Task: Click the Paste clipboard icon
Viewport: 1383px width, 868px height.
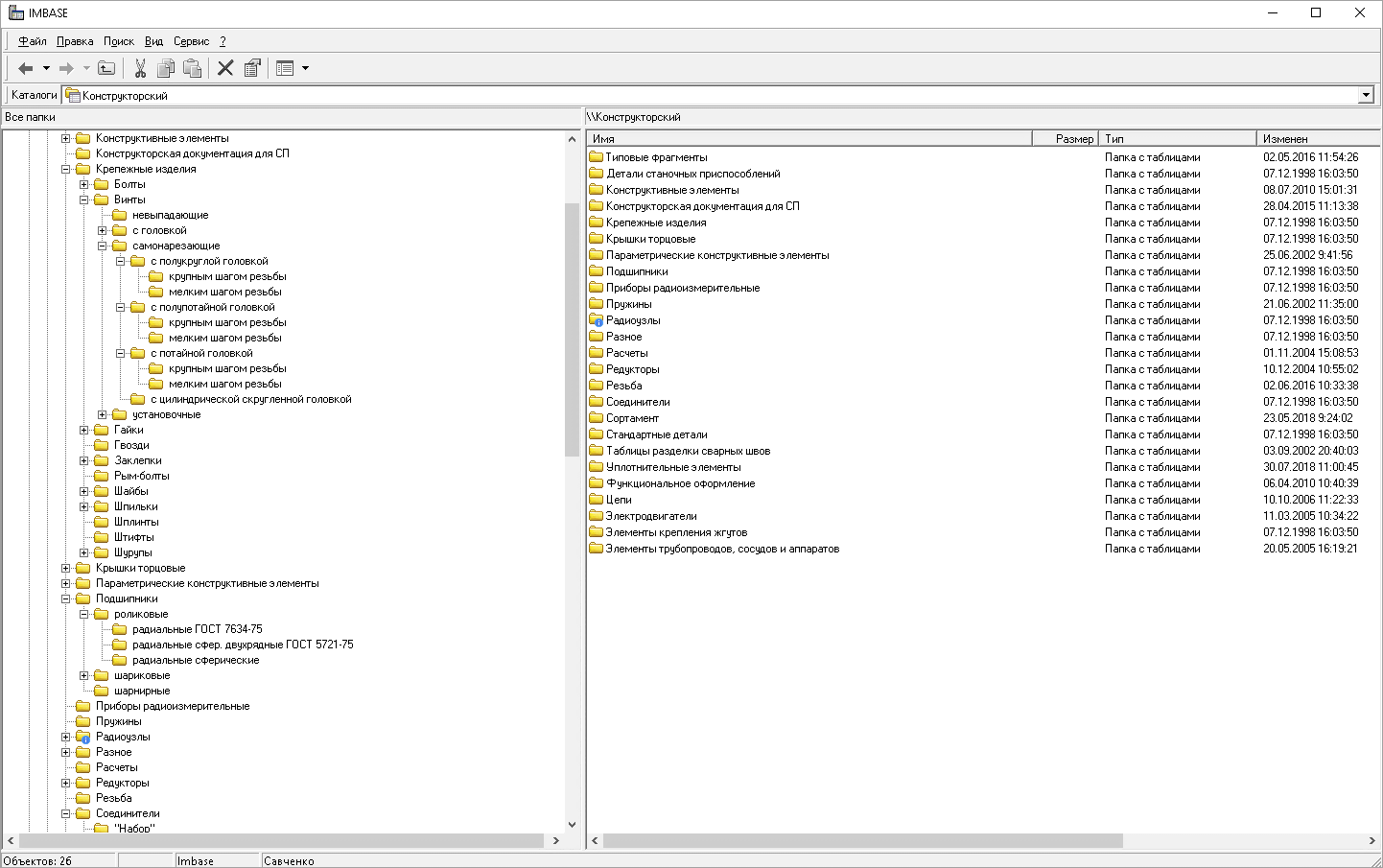Action: click(x=193, y=68)
